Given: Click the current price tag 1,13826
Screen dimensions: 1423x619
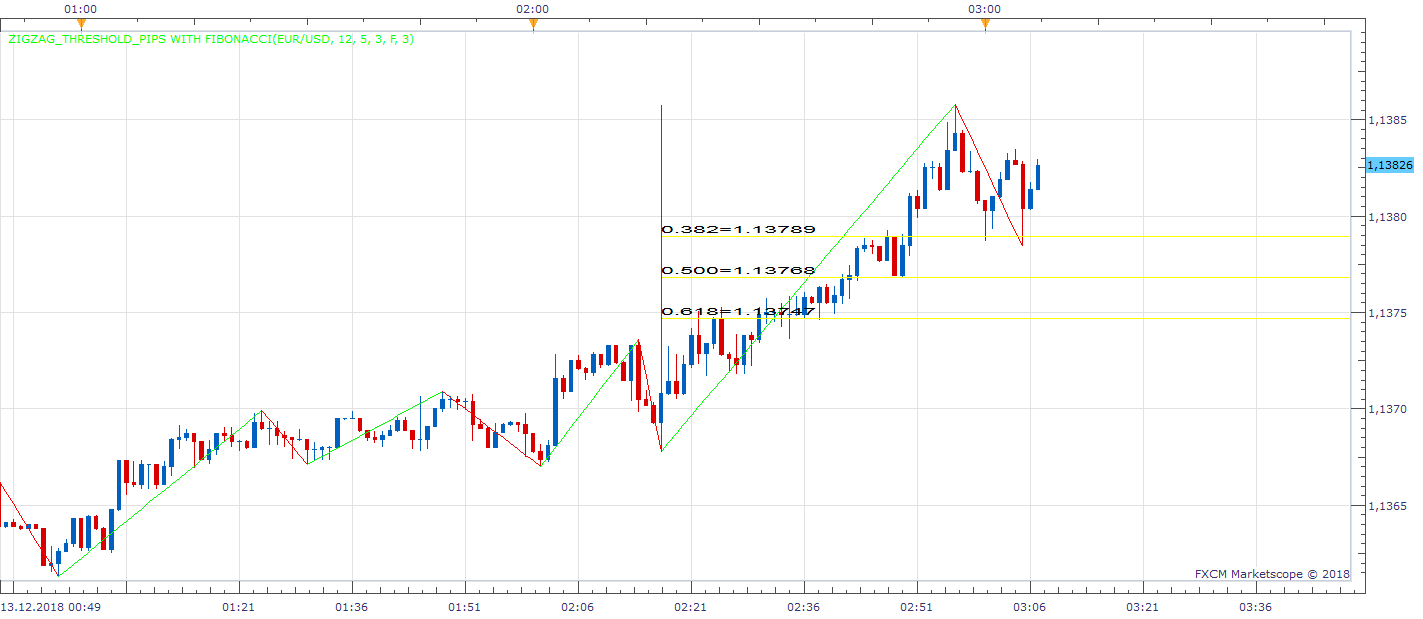Looking at the screenshot, I should coord(1389,164).
